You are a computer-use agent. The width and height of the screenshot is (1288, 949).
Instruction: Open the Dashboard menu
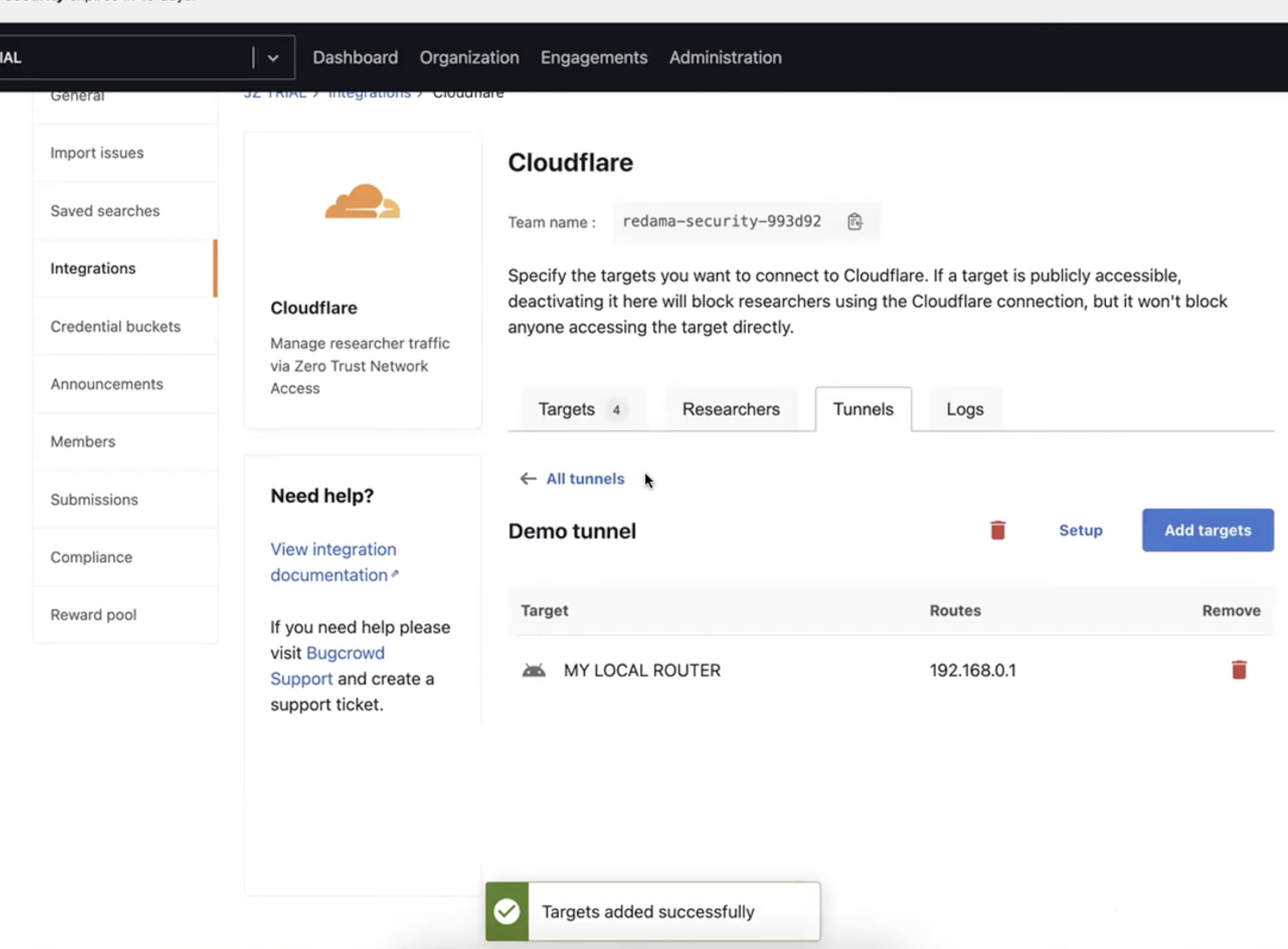355,58
